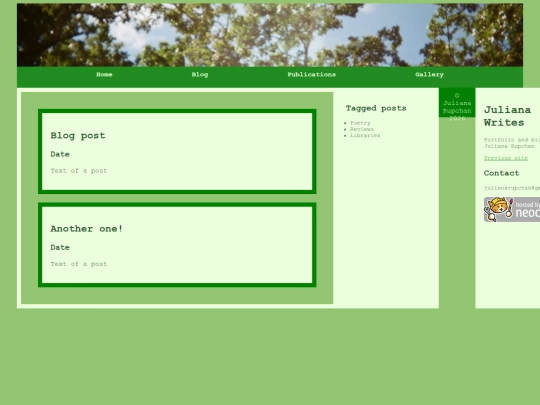Click the hosted by Neocities badge
Image resolution: width=540 pixels, height=405 pixels.
coord(512,209)
